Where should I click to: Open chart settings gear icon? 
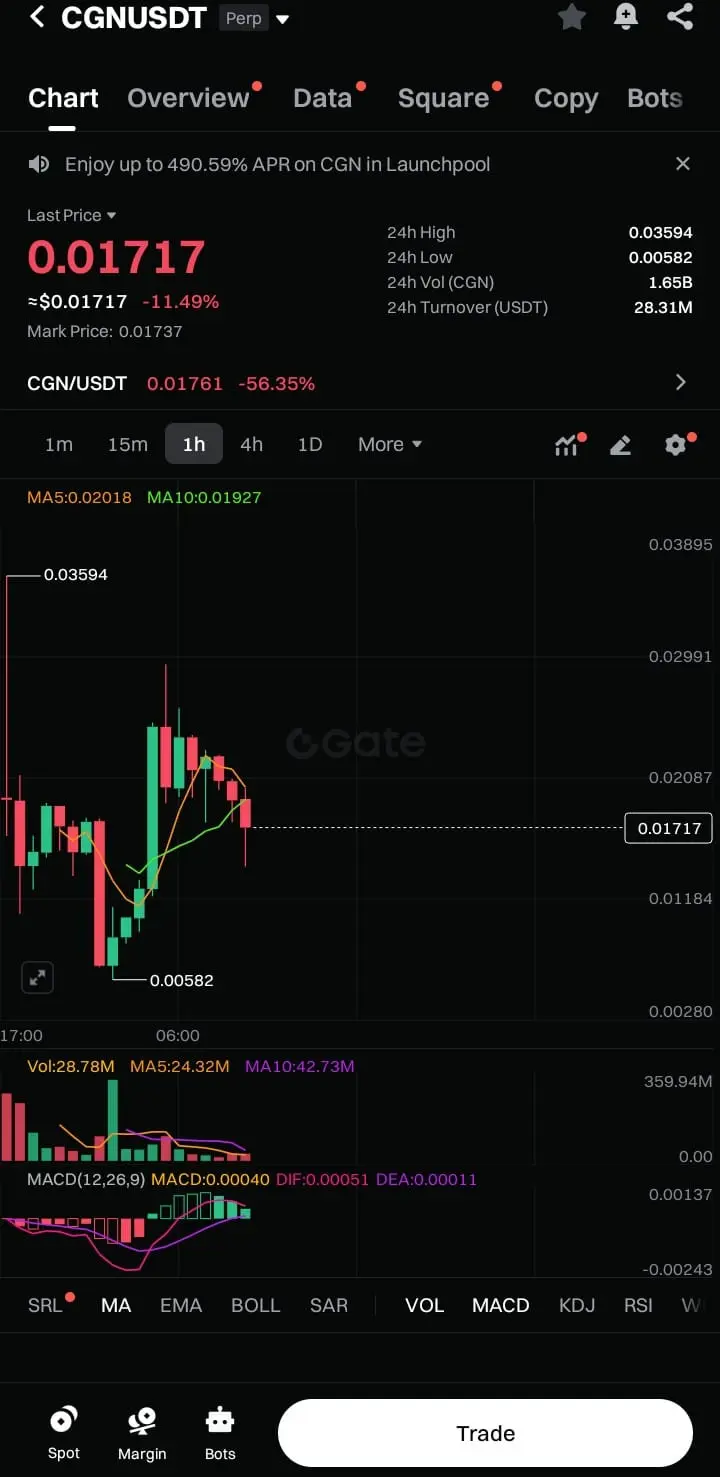(677, 444)
